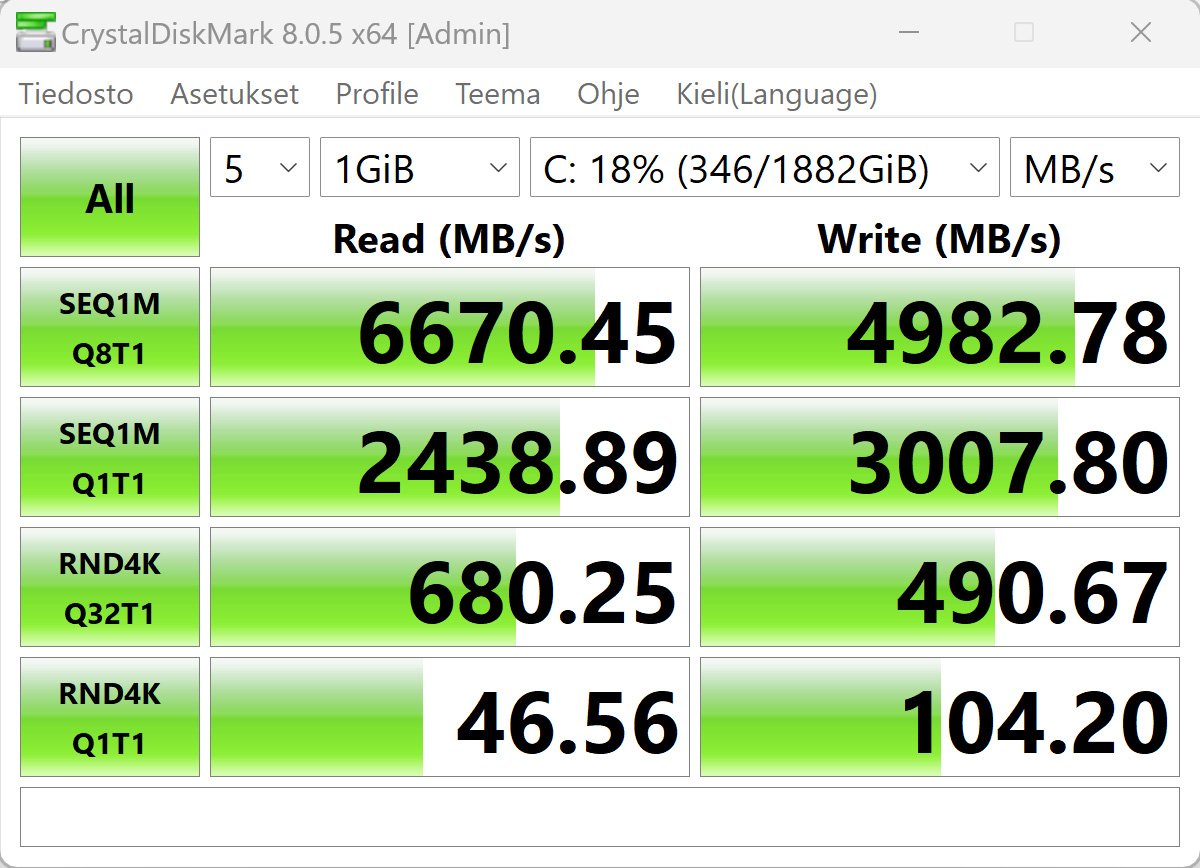Screen dimensions: 1200x868
Task: Open the Tiedosto menu
Action: [x=76, y=95]
